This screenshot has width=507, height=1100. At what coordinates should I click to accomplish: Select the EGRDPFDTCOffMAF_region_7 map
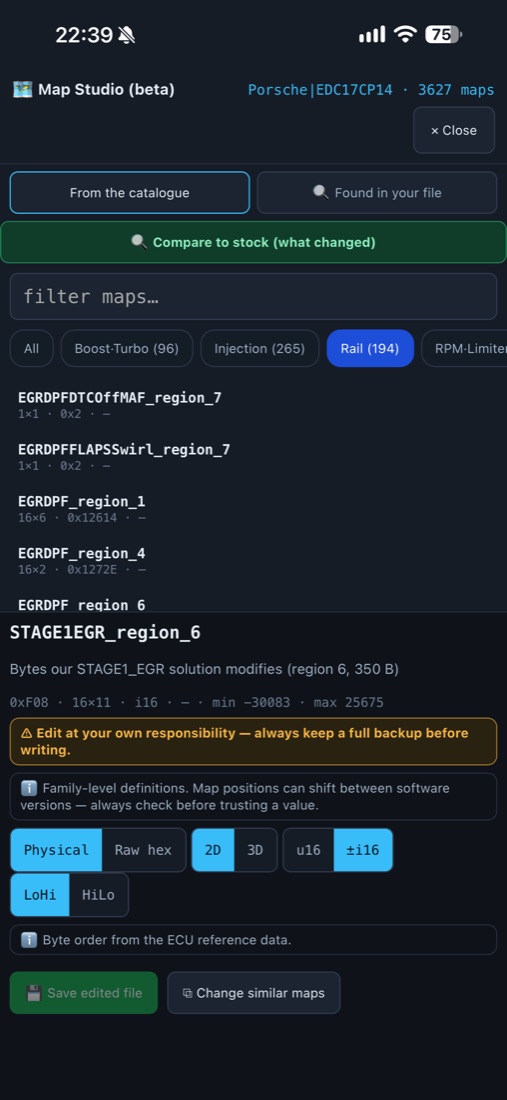[x=120, y=405]
